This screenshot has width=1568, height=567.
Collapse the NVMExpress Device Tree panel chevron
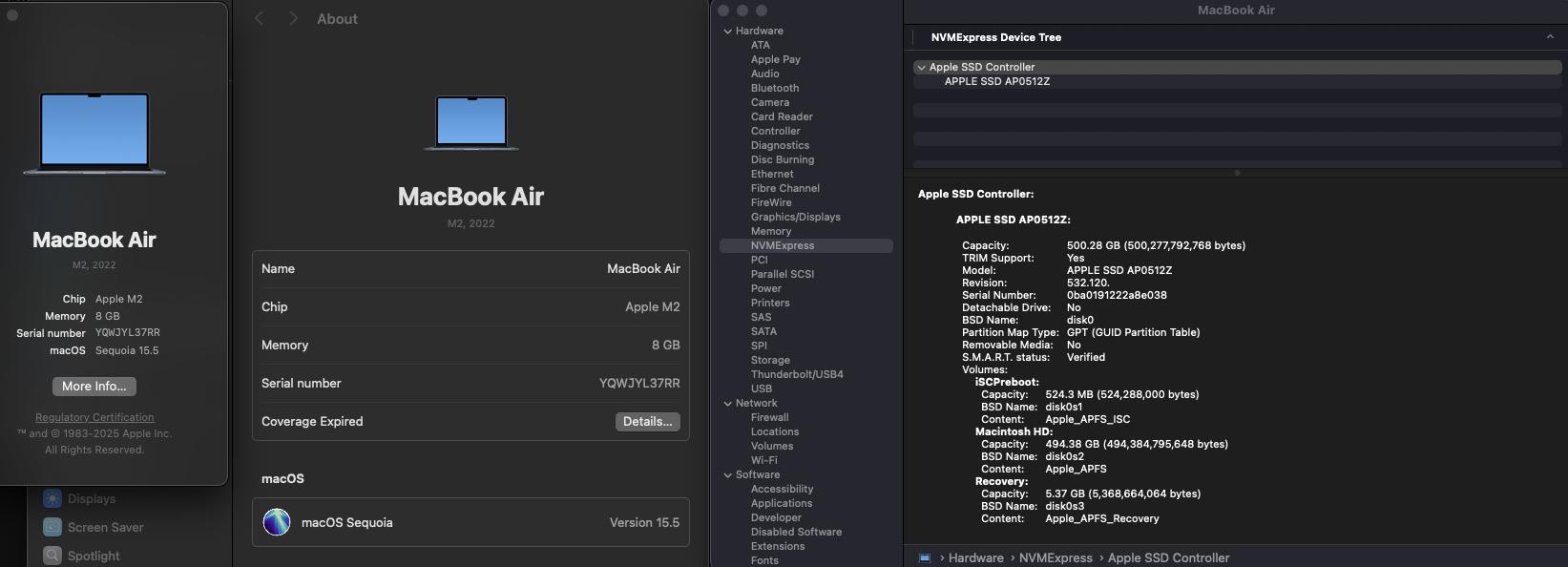pos(1550,37)
